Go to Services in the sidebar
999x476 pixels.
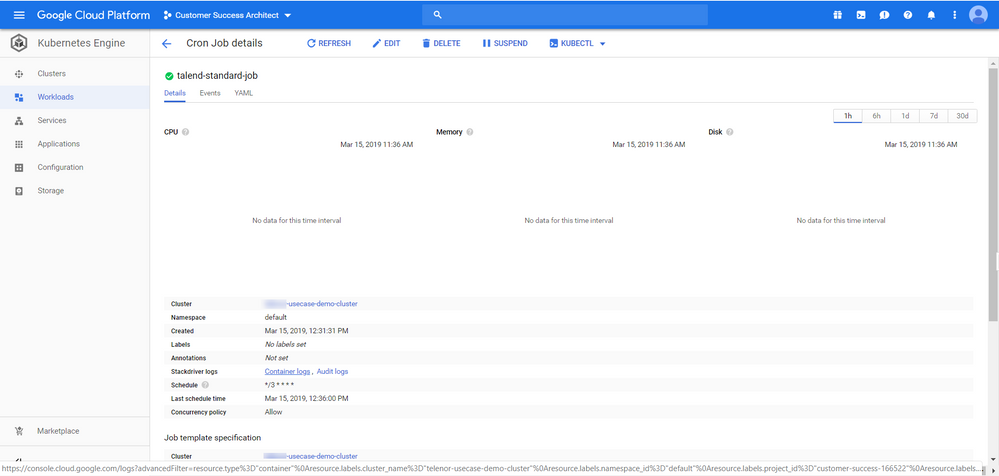52,120
